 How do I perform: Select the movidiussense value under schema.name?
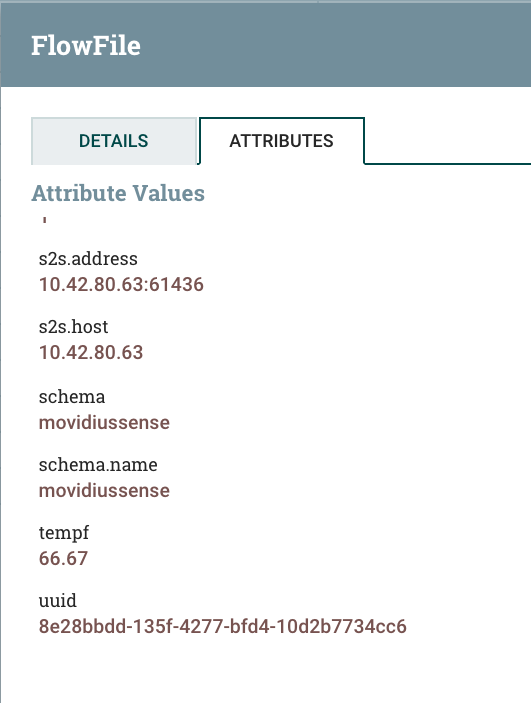pos(104,491)
